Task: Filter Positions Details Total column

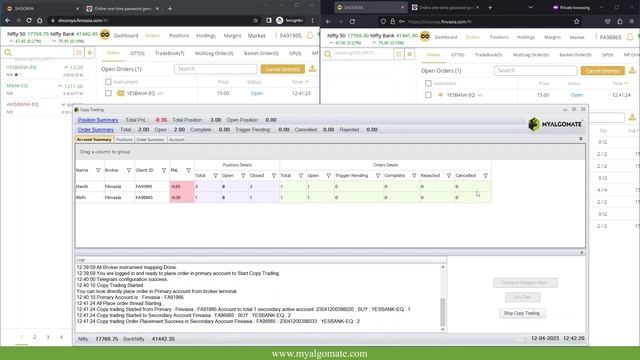Action: [216, 176]
